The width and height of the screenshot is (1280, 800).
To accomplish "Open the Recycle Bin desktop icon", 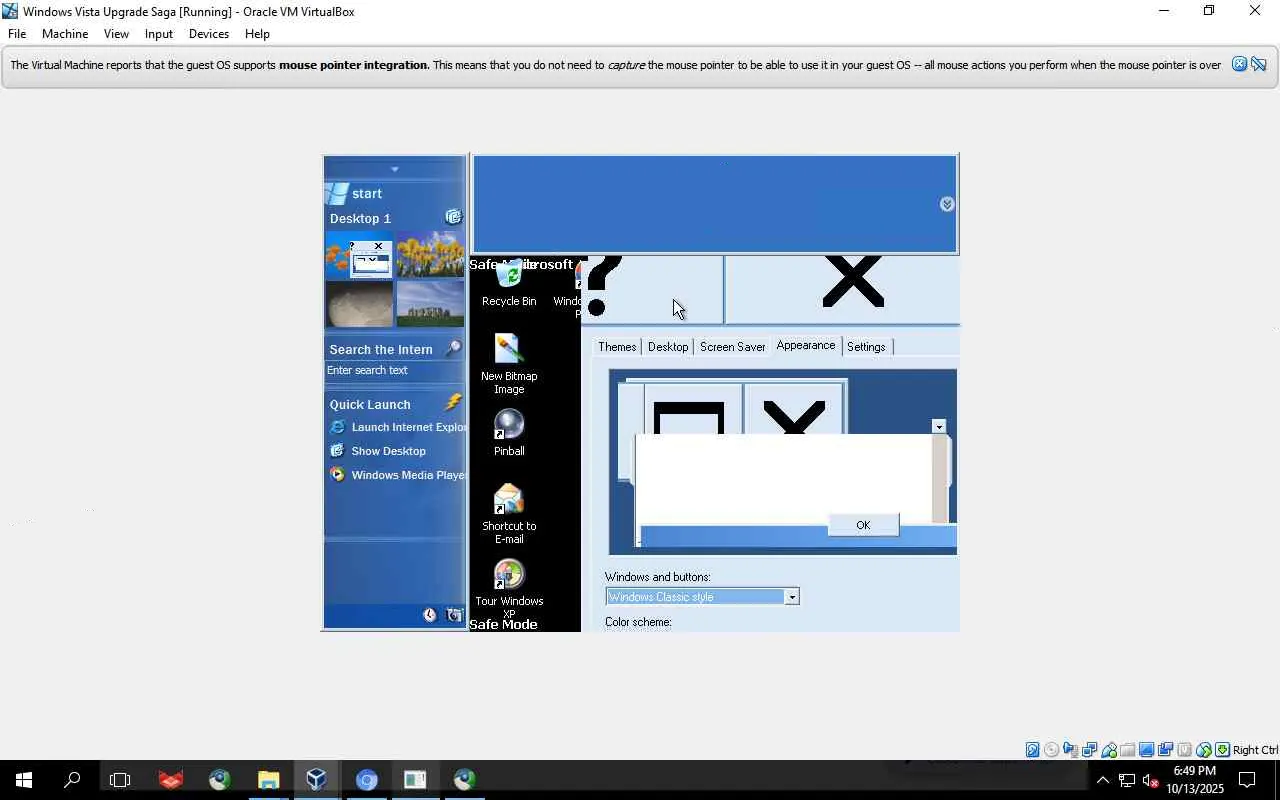I will pos(509,275).
